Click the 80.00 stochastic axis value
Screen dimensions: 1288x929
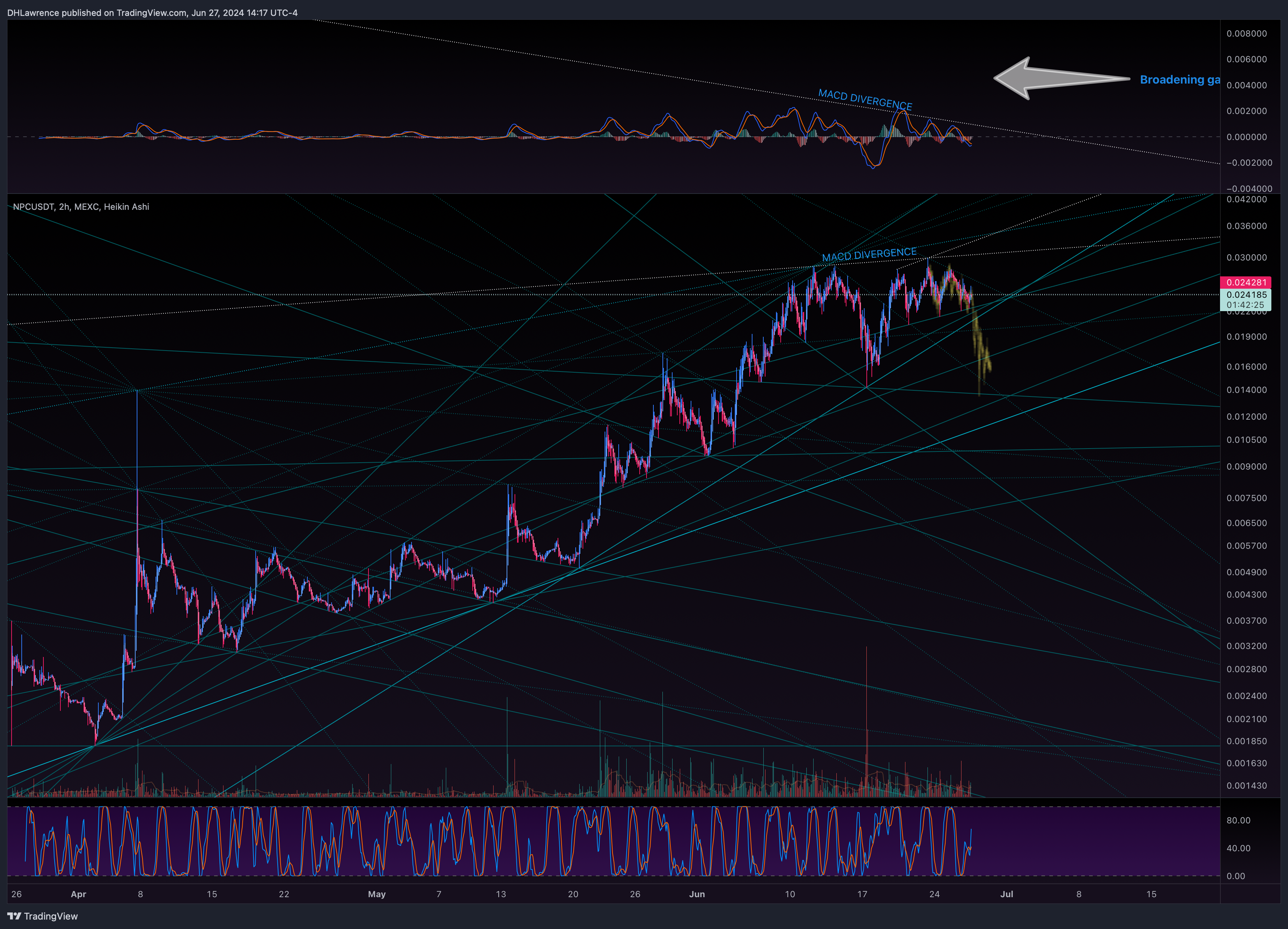(x=1238, y=820)
